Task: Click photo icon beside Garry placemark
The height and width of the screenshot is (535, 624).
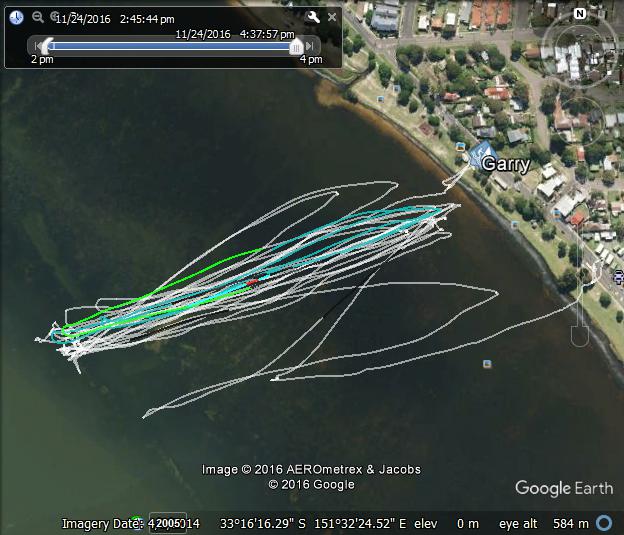Action: tap(460, 146)
